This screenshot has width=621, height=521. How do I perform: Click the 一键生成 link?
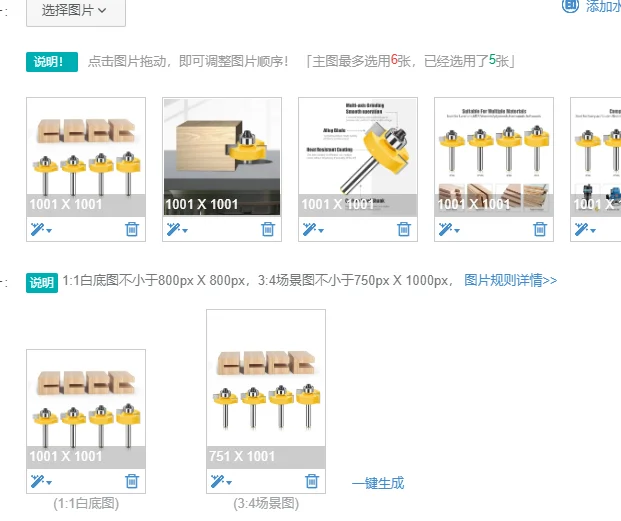tap(378, 483)
